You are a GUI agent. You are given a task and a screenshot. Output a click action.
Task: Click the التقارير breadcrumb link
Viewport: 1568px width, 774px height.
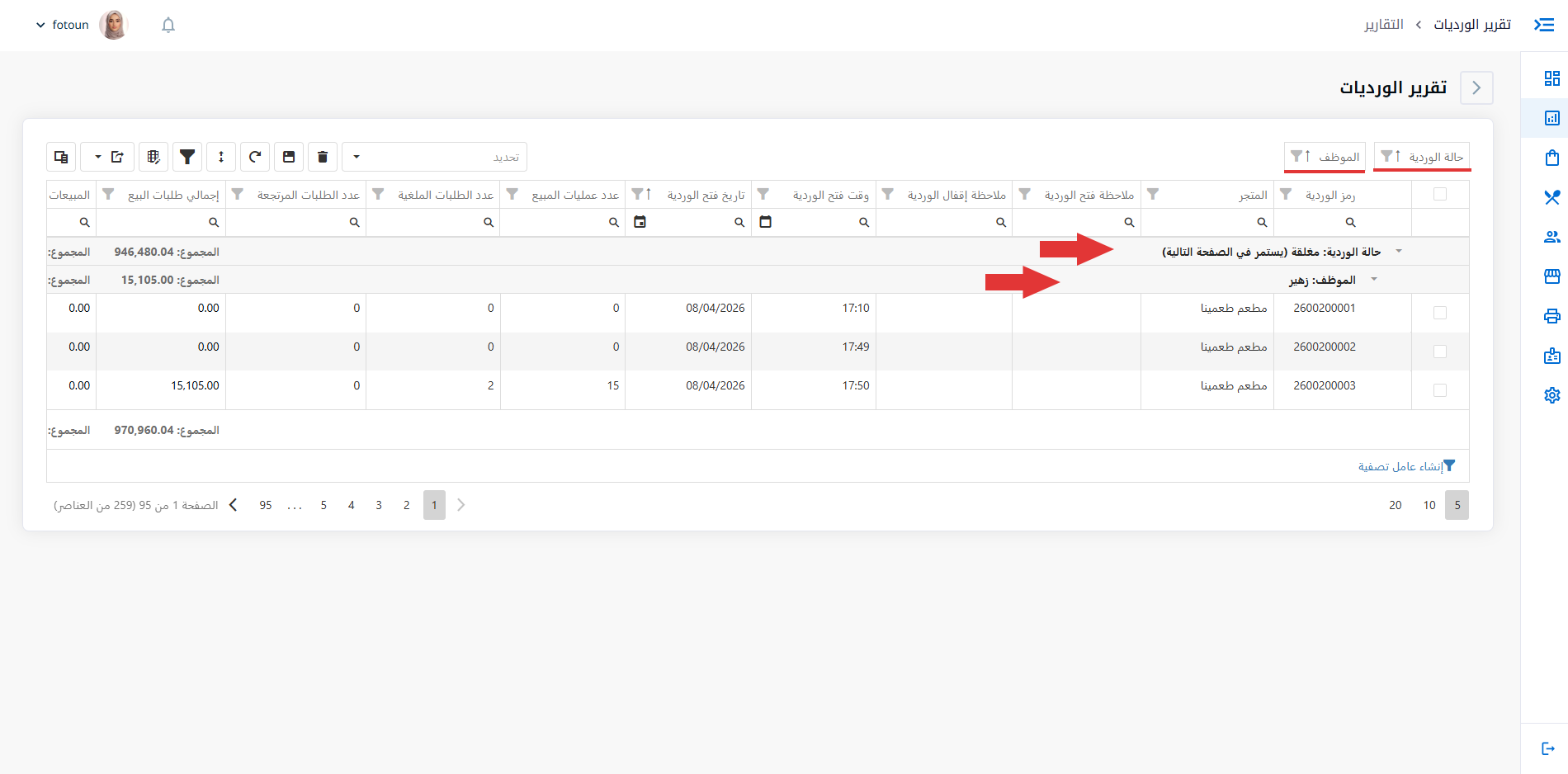pyautogui.click(x=1384, y=25)
